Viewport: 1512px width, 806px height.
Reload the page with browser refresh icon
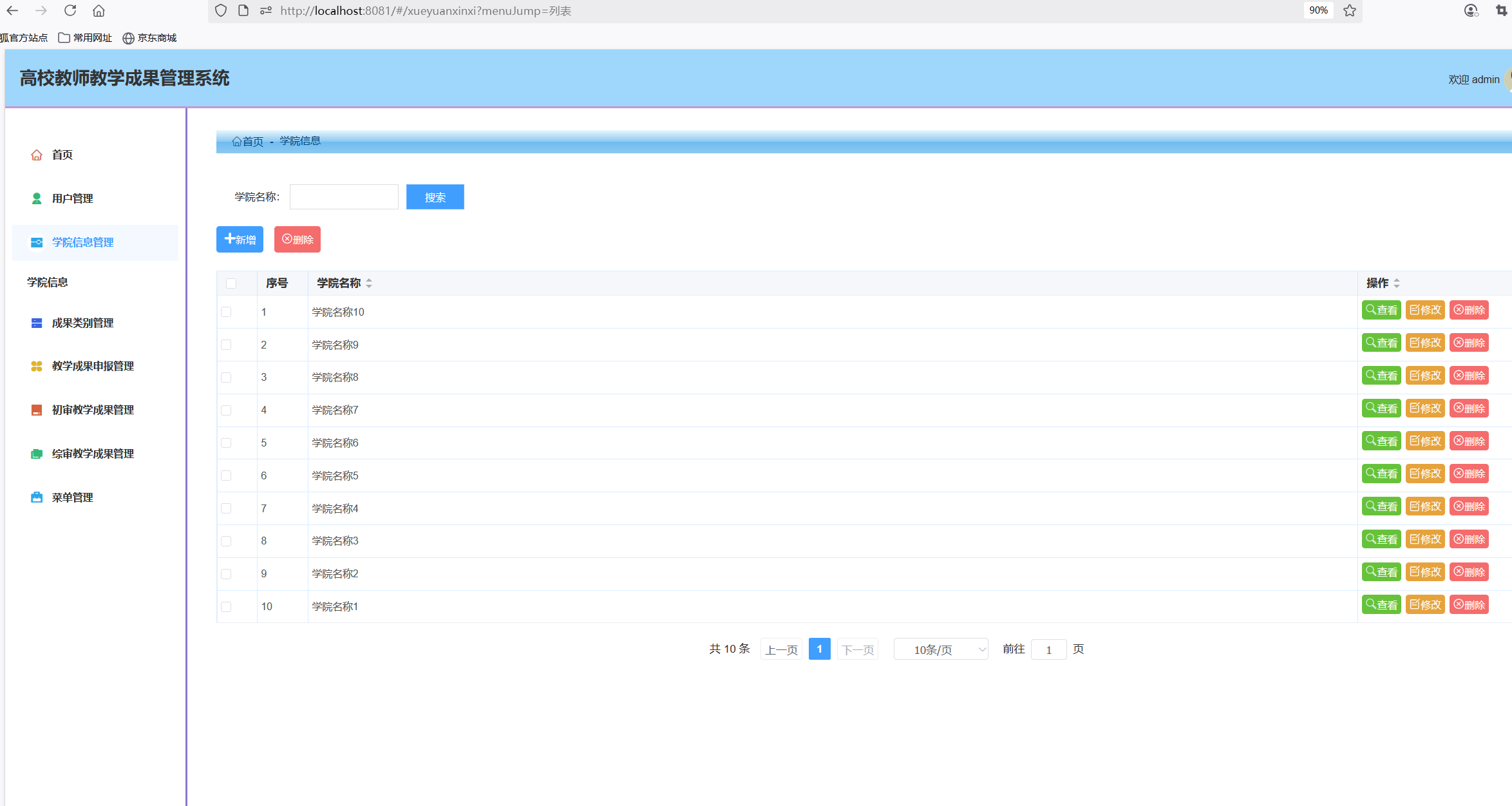pyautogui.click(x=70, y=10)
